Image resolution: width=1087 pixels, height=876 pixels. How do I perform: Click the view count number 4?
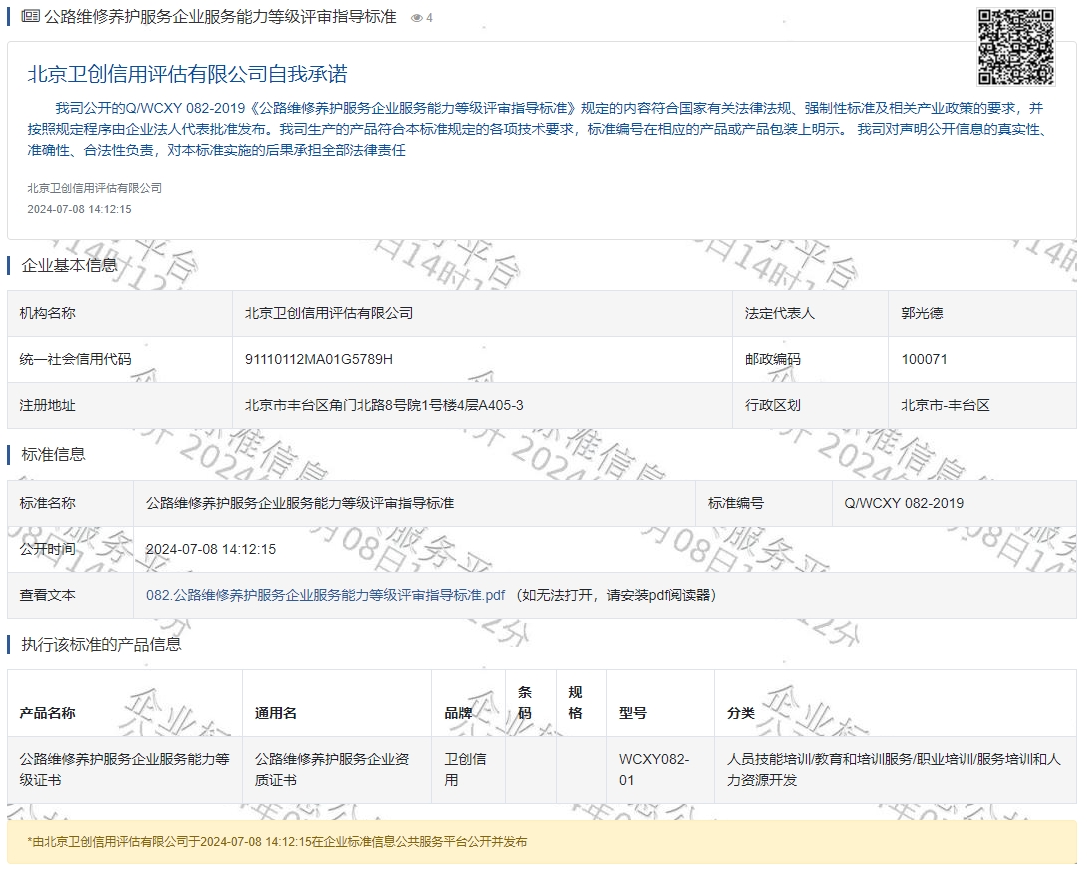[430, 18]
